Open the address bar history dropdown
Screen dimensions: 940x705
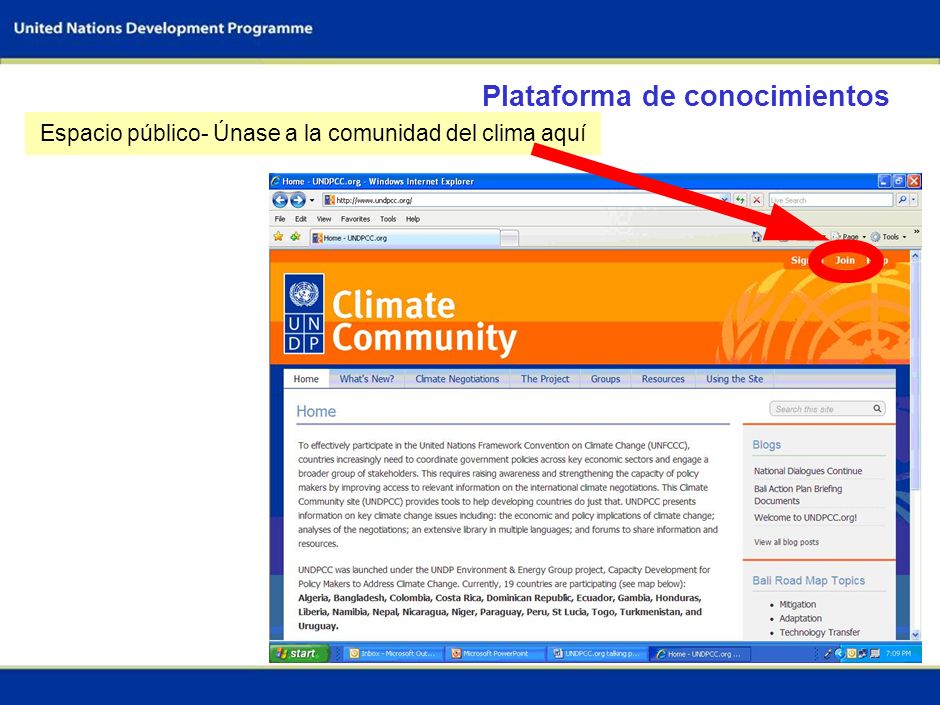click(x=725, y=200)
